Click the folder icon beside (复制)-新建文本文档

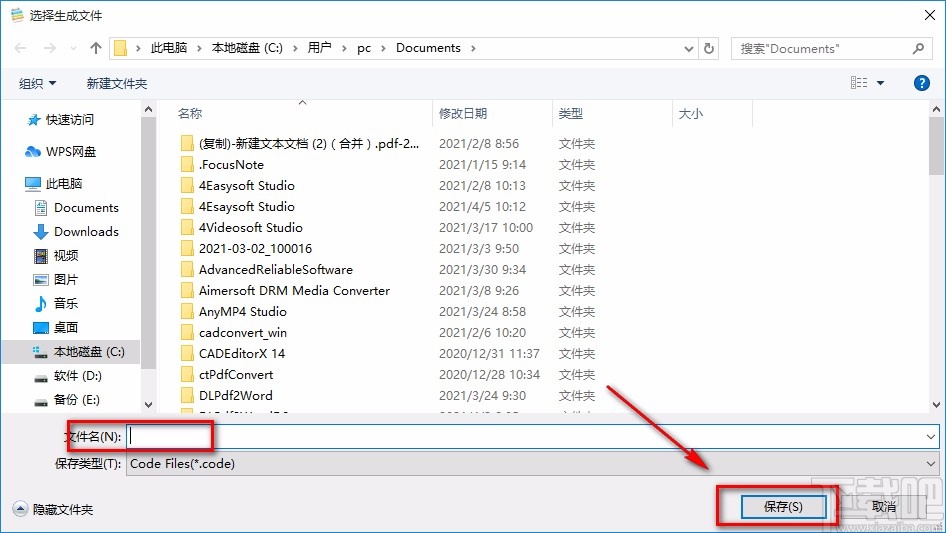point(187,144)
